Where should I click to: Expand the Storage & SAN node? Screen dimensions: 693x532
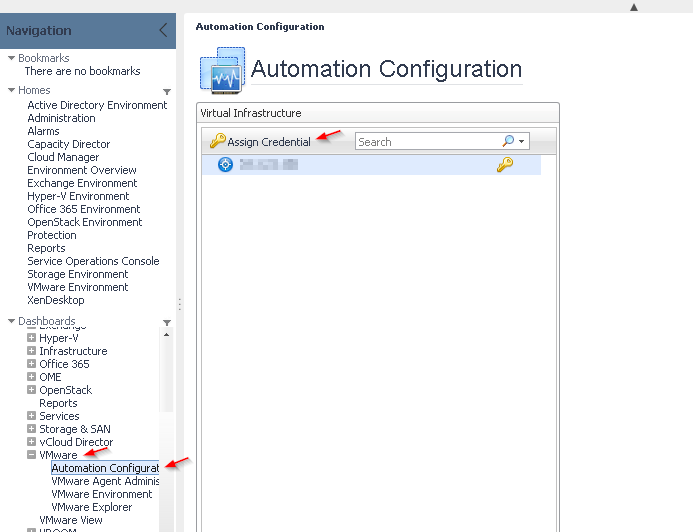(x=31, y=429)
